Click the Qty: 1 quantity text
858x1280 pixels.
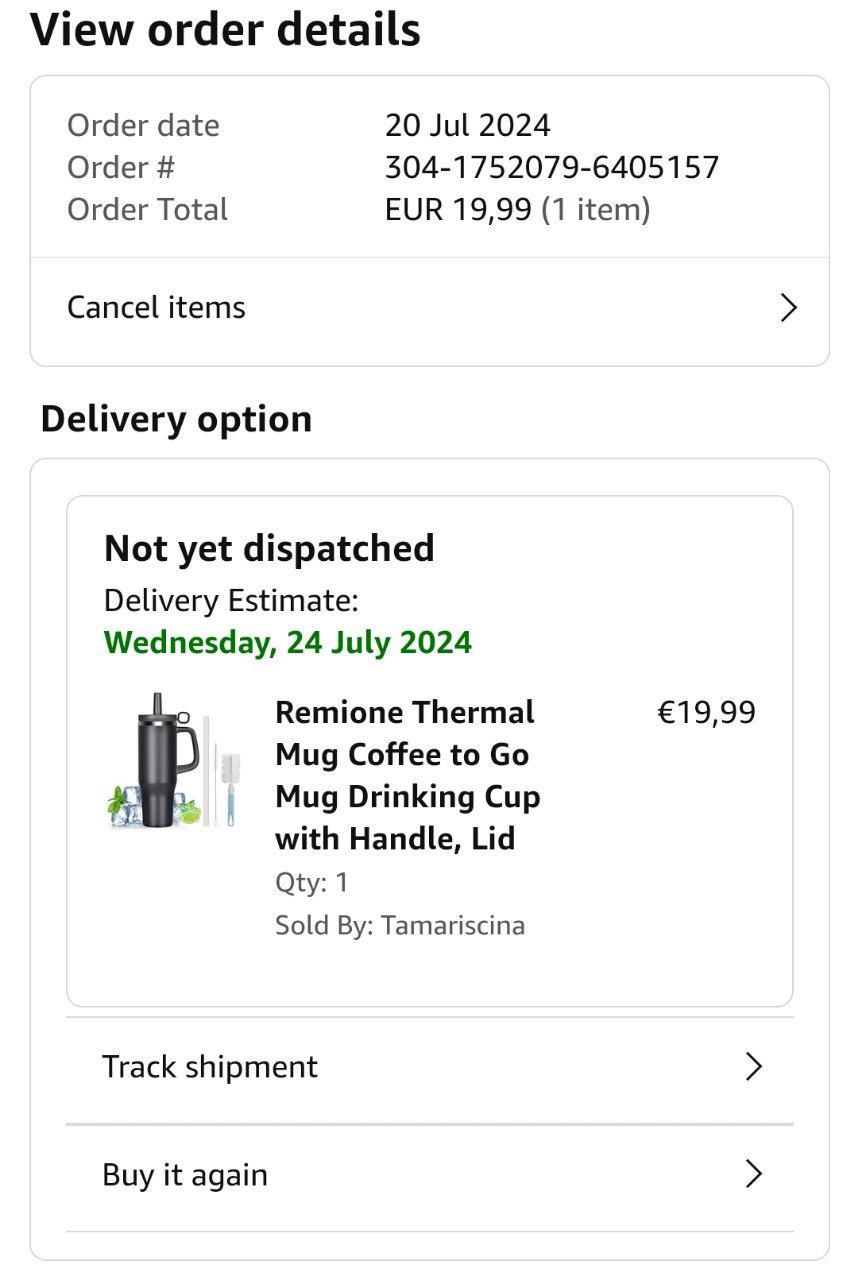(312, 883)
